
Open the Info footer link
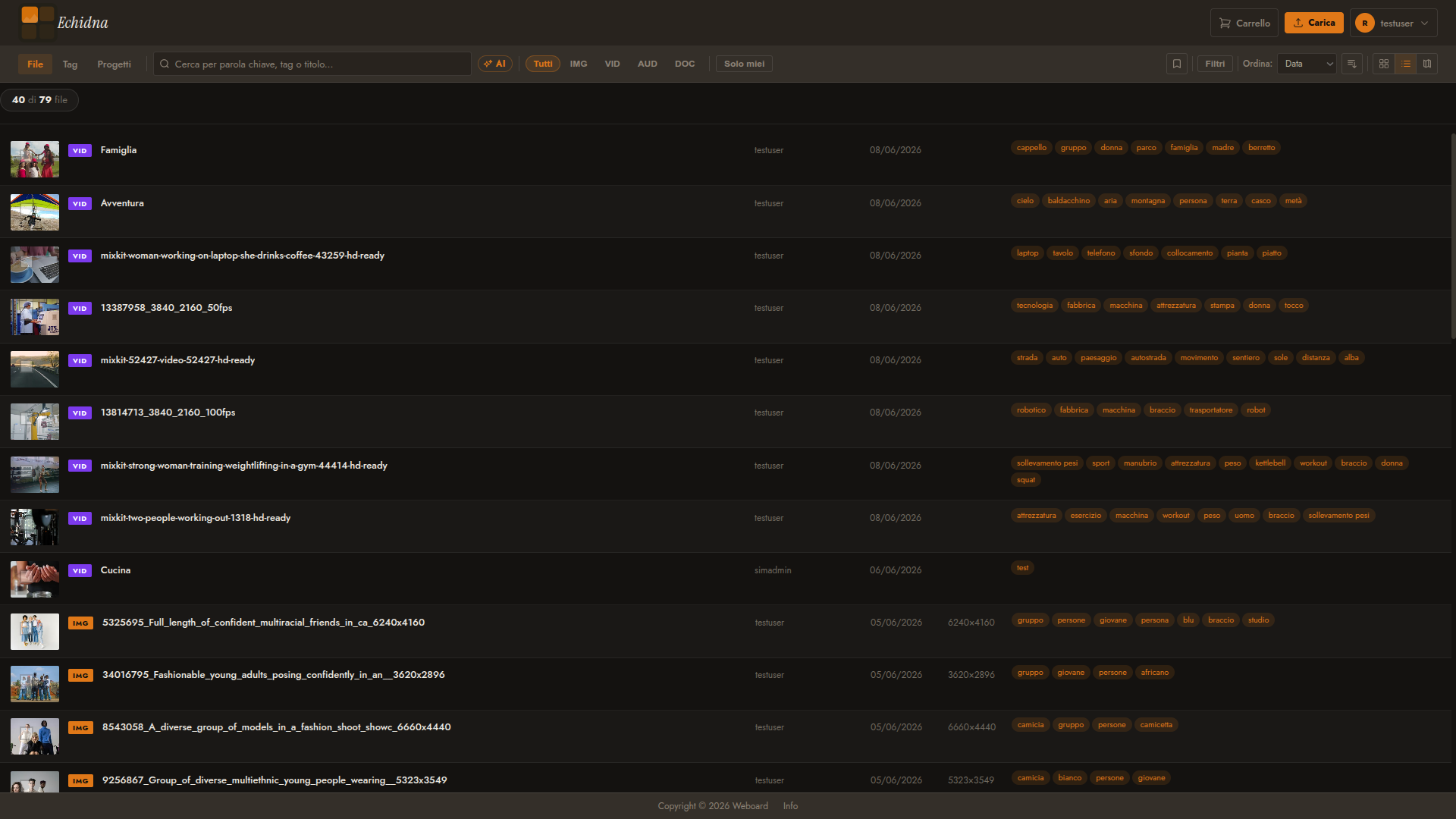coord(790,806)
